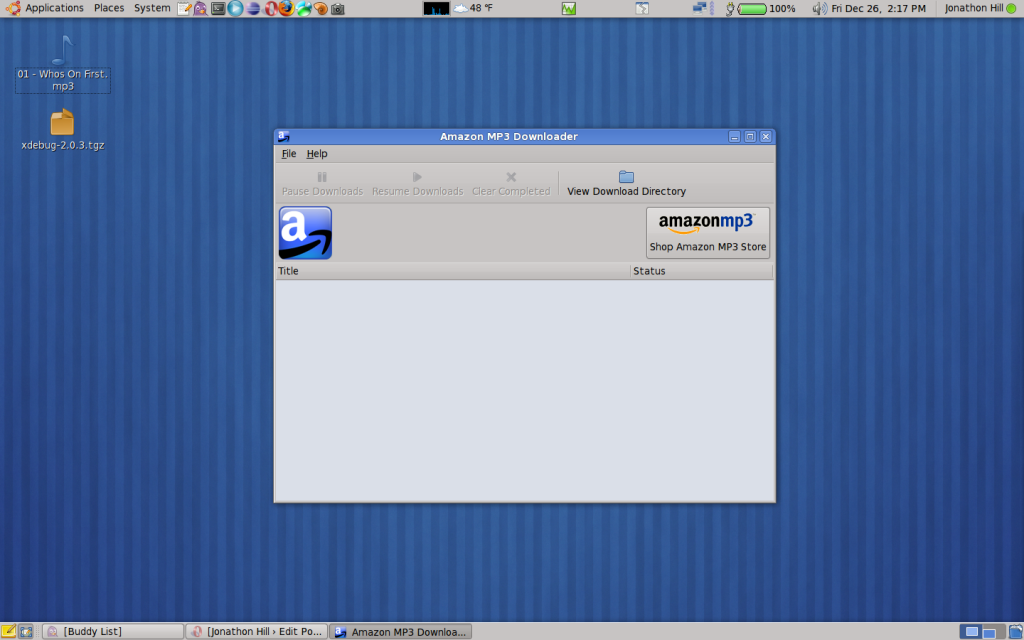
Task: Click the blue media player launcher icon
Action: point(235,8)
